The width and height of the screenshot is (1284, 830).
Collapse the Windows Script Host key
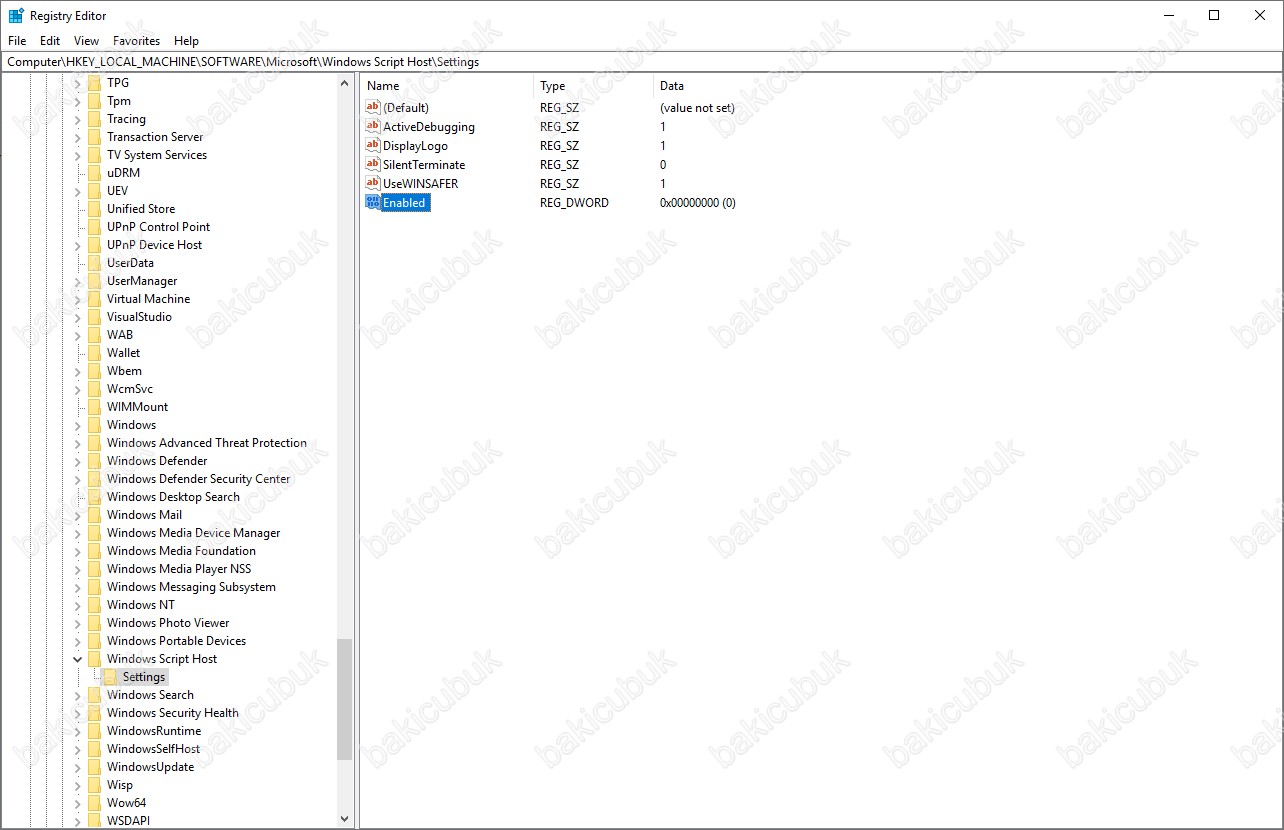(x=78, y=659)
